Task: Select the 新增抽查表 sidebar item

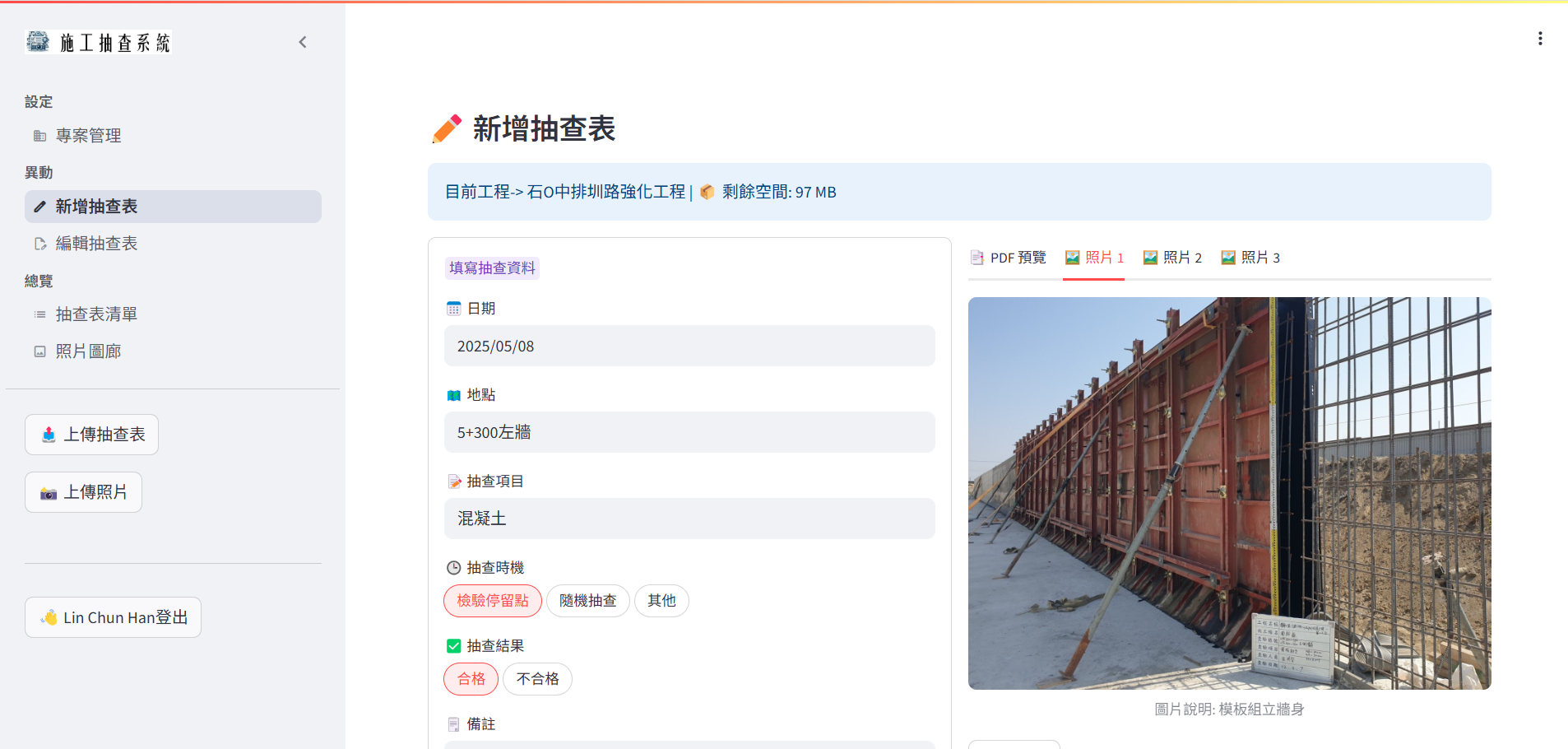Action: [173, 207]
